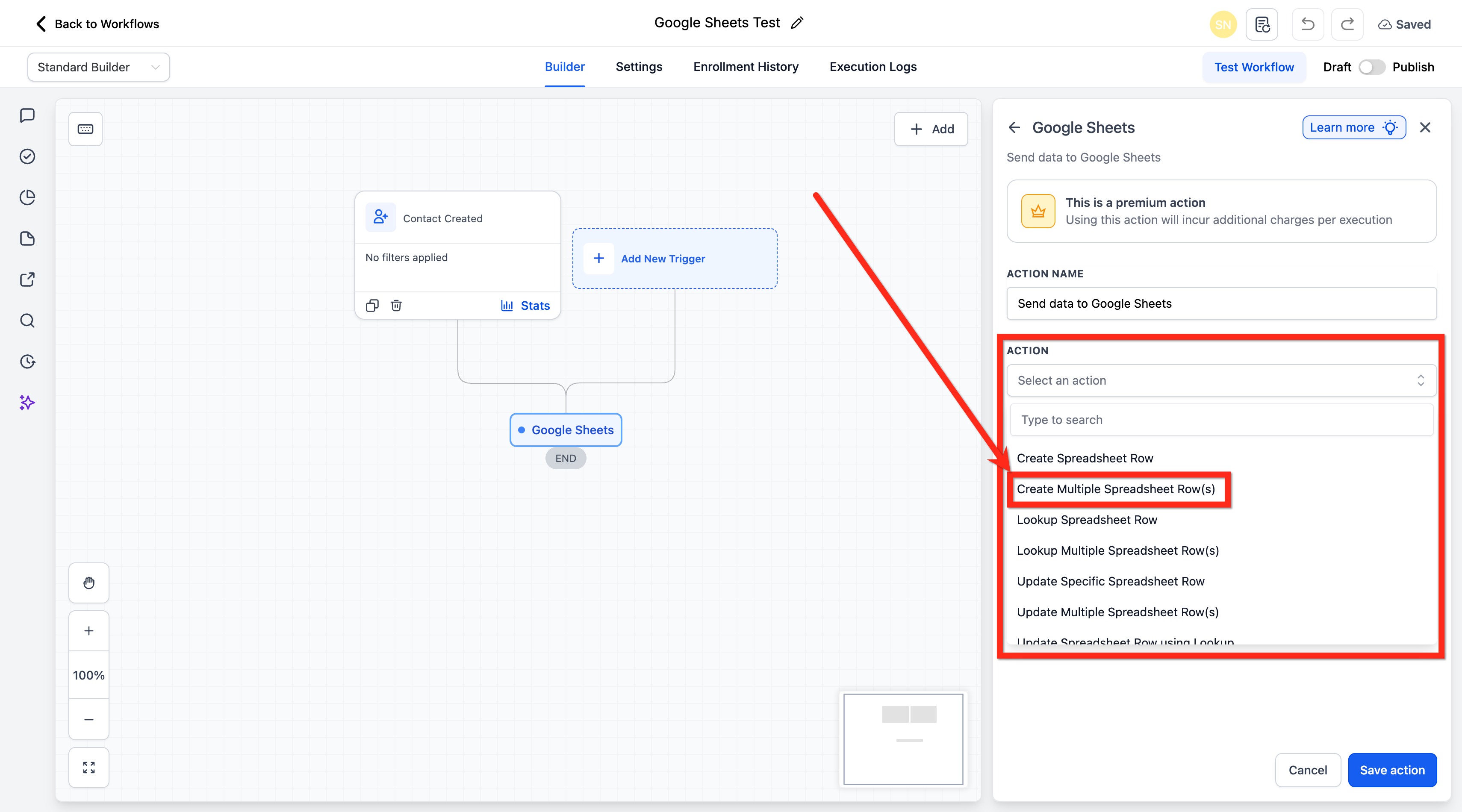Click the Add New Trigger box

click(x=674, y=259)
